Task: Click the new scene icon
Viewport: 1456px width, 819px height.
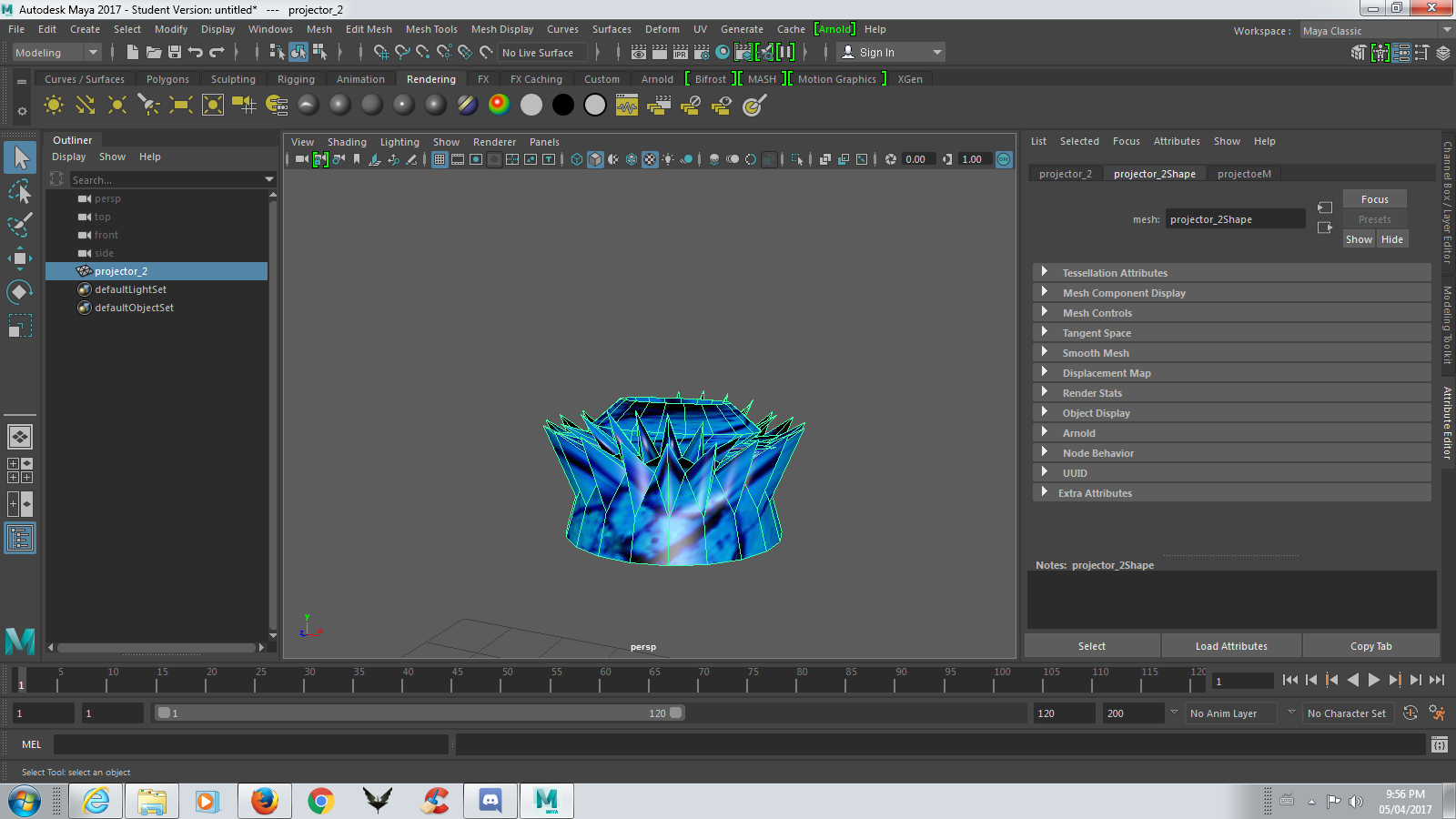Action: pos(133,53)
